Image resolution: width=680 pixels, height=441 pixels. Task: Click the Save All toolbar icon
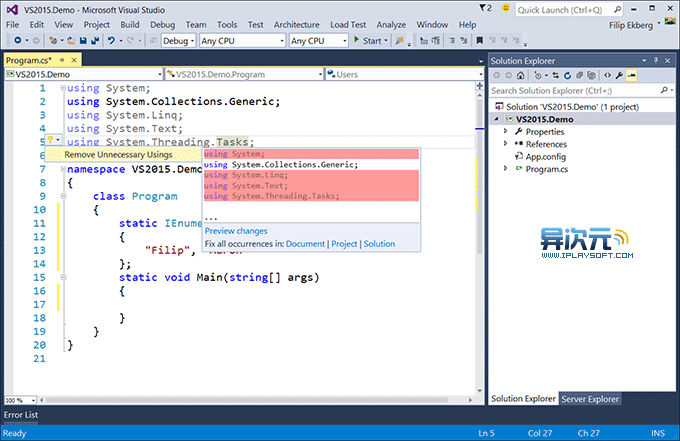(94, 41)
